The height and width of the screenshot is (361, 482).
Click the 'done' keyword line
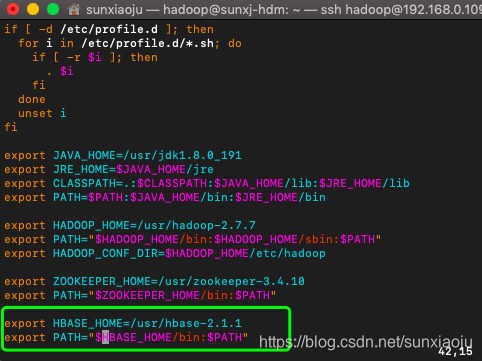(32, 99)
